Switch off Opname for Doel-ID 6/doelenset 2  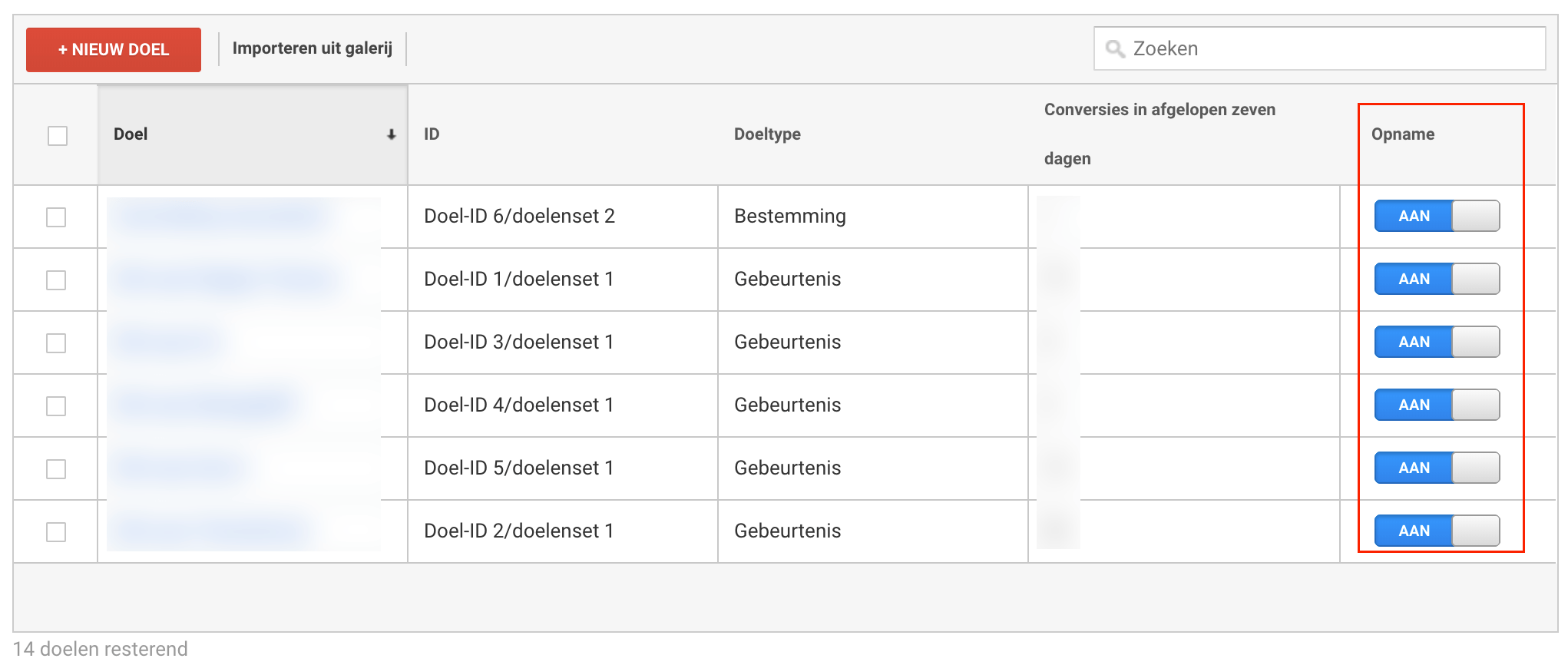(x=1437, y=216)
